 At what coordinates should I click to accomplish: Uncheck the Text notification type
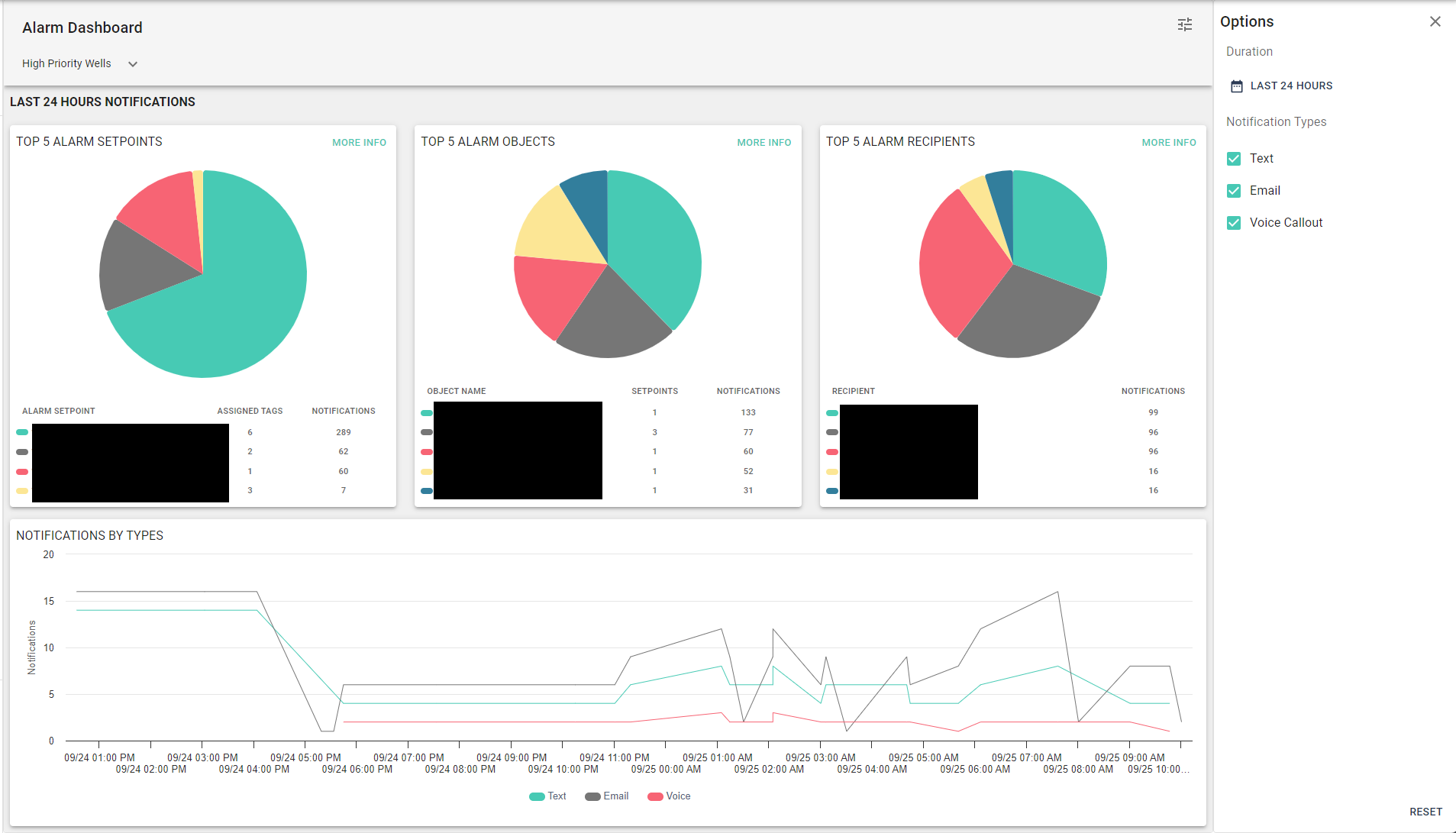tap(1234, 159)
